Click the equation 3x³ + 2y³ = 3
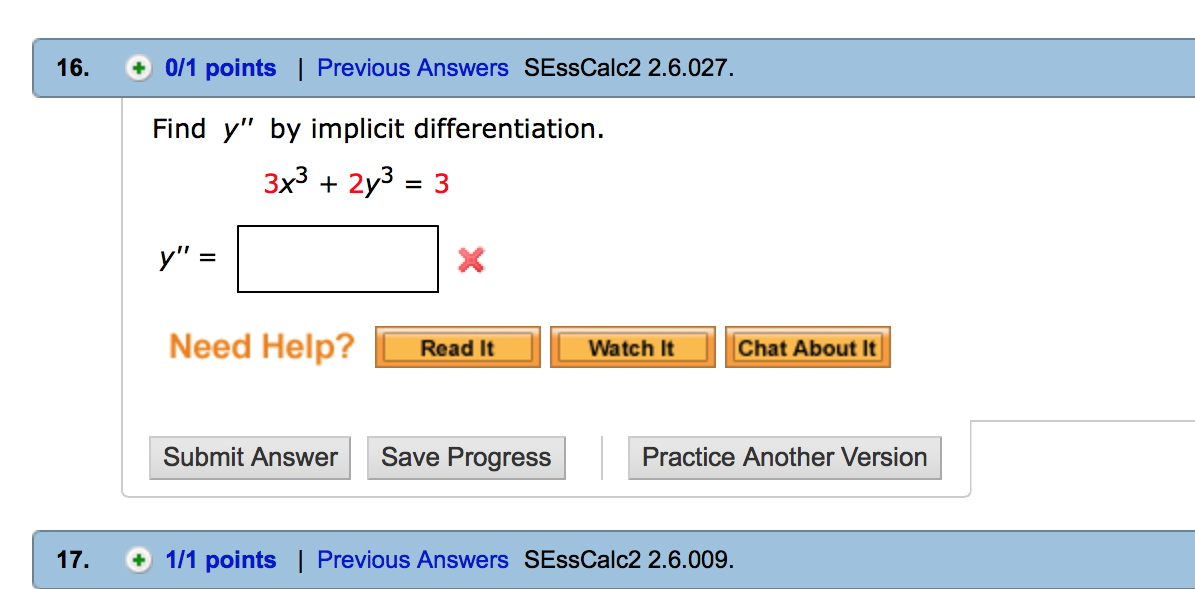1195x589 pixels. pos(356,184)
